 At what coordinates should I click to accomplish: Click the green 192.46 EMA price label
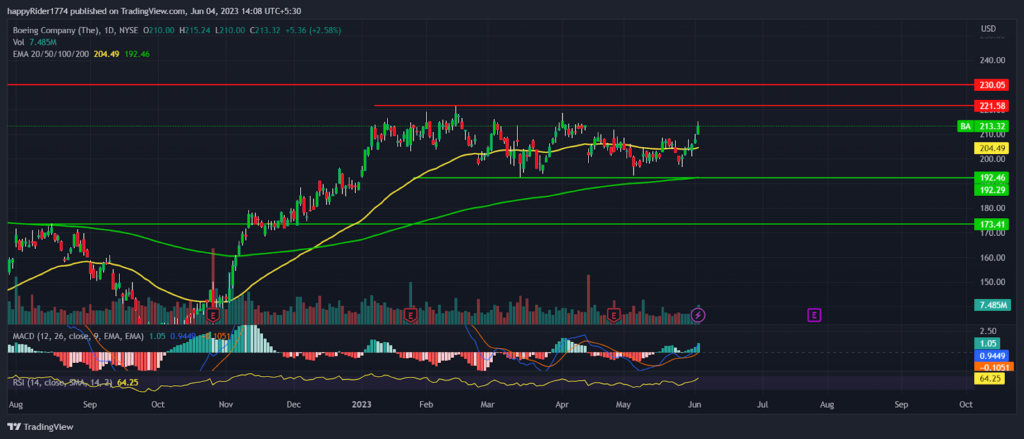pos(991,177)
